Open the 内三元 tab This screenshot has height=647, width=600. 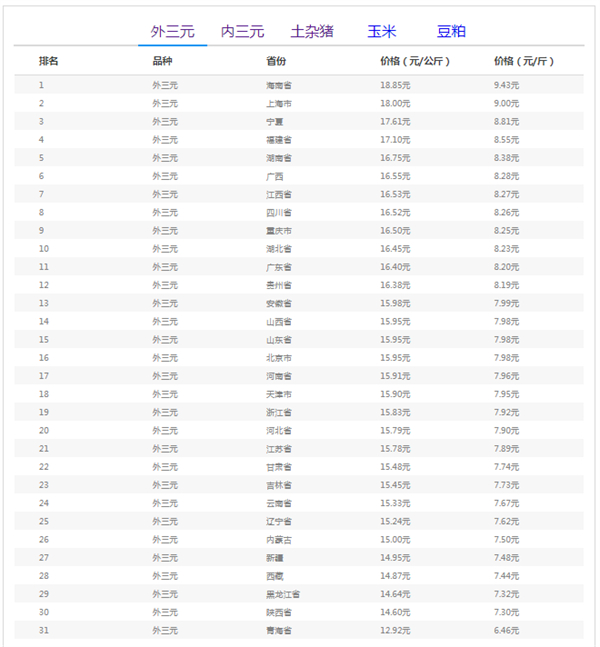point(242,32)
